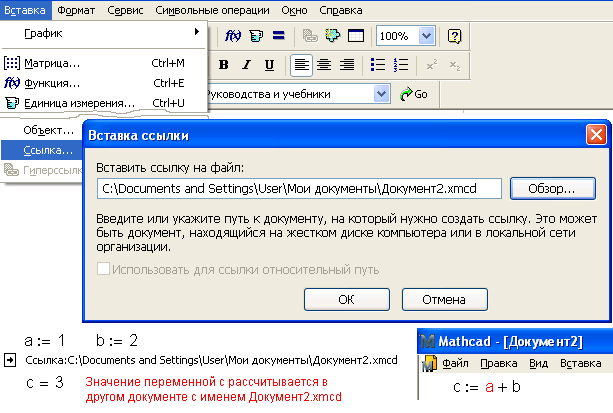Select the Ссылка... menu entry
This screenshot has height=413, width=613.
click(42, 150)
